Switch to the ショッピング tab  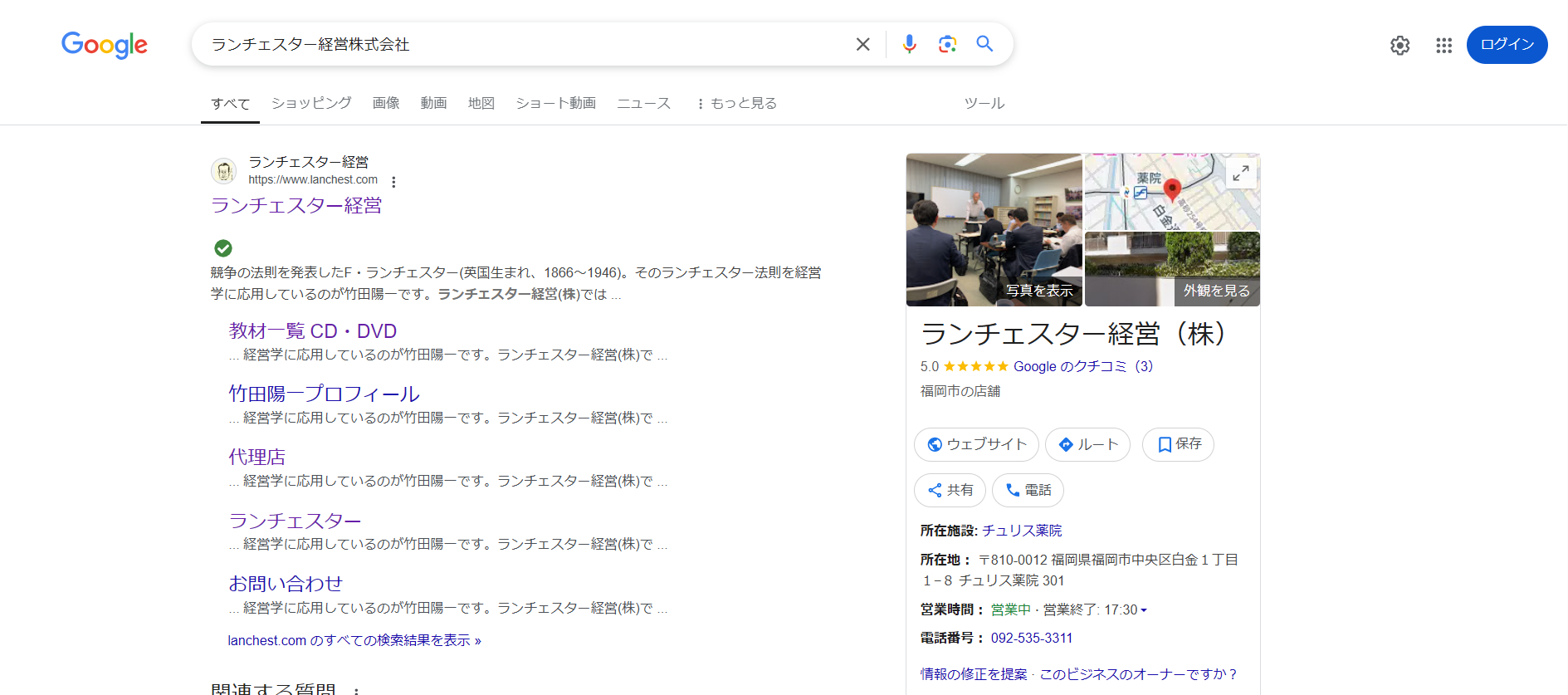(x=311, y=103)
